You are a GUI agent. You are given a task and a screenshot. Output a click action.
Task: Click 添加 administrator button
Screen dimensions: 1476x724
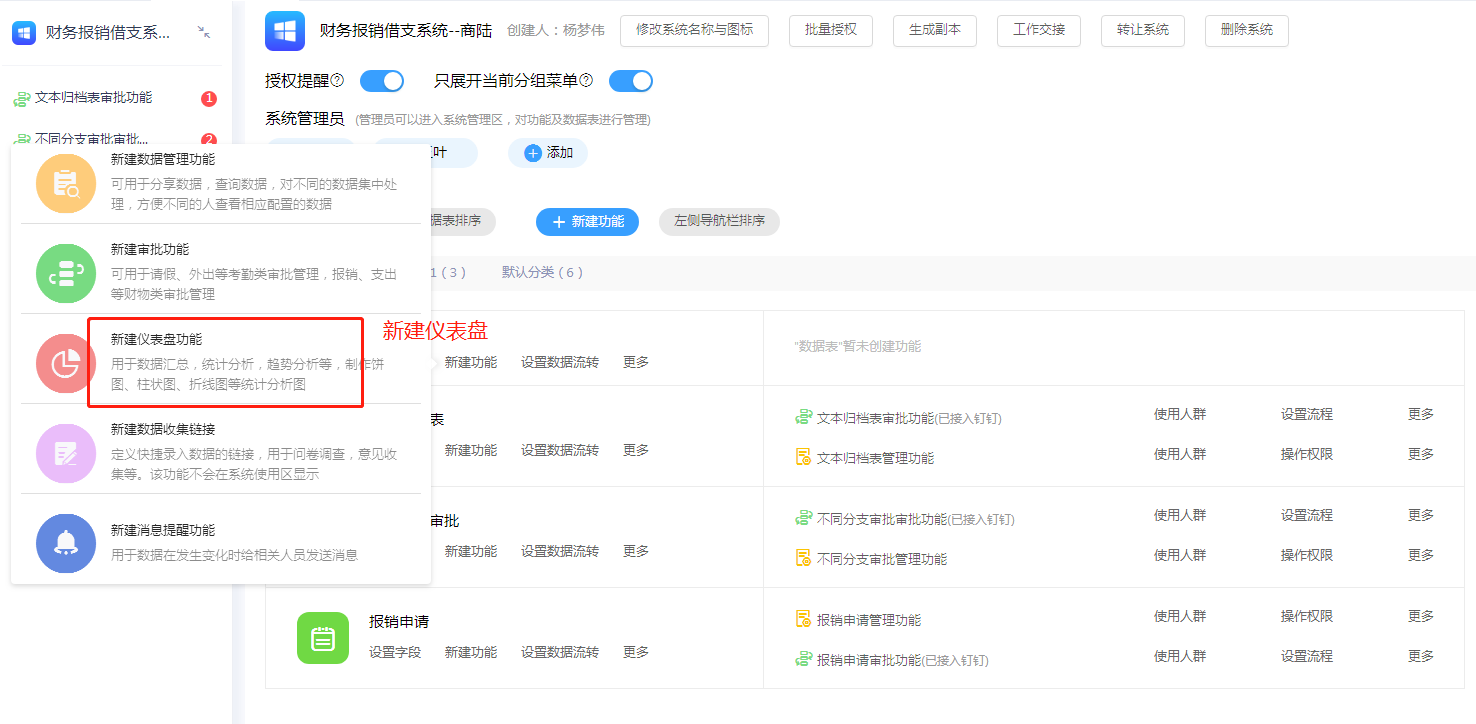pyautogui.click(x=548, y=153)
